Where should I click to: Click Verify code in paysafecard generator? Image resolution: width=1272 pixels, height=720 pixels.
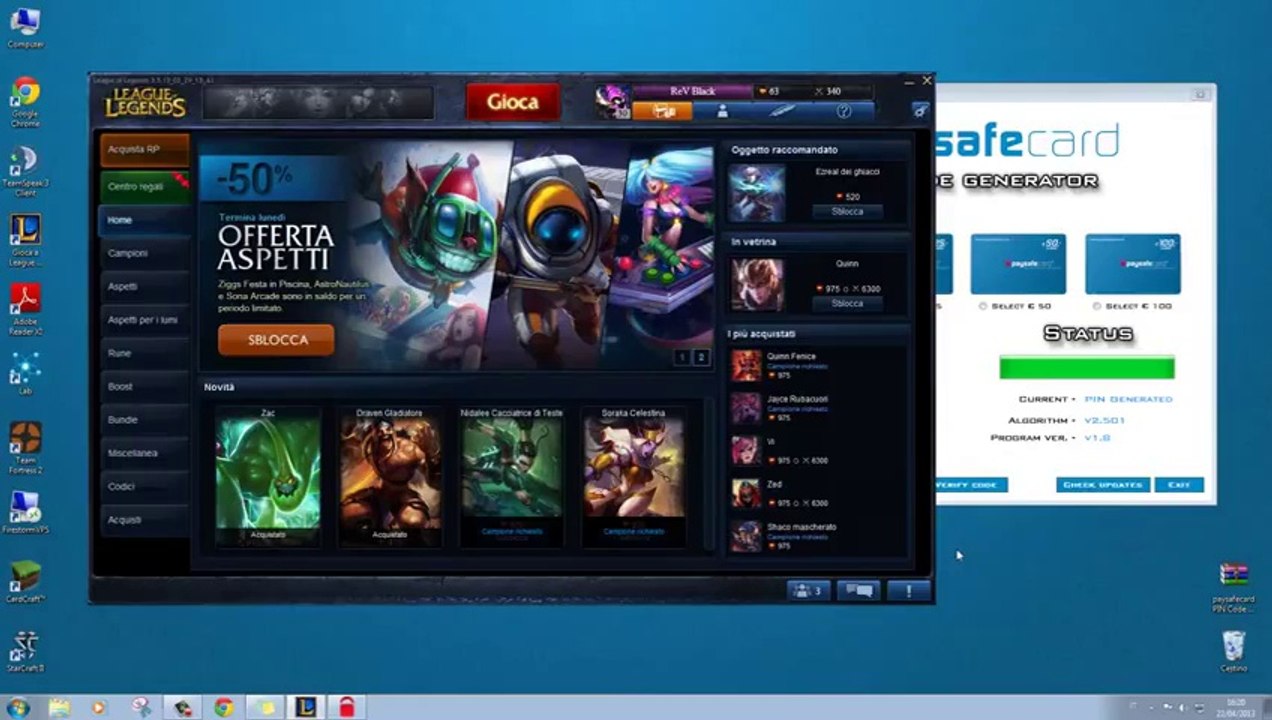pos(971,485)
